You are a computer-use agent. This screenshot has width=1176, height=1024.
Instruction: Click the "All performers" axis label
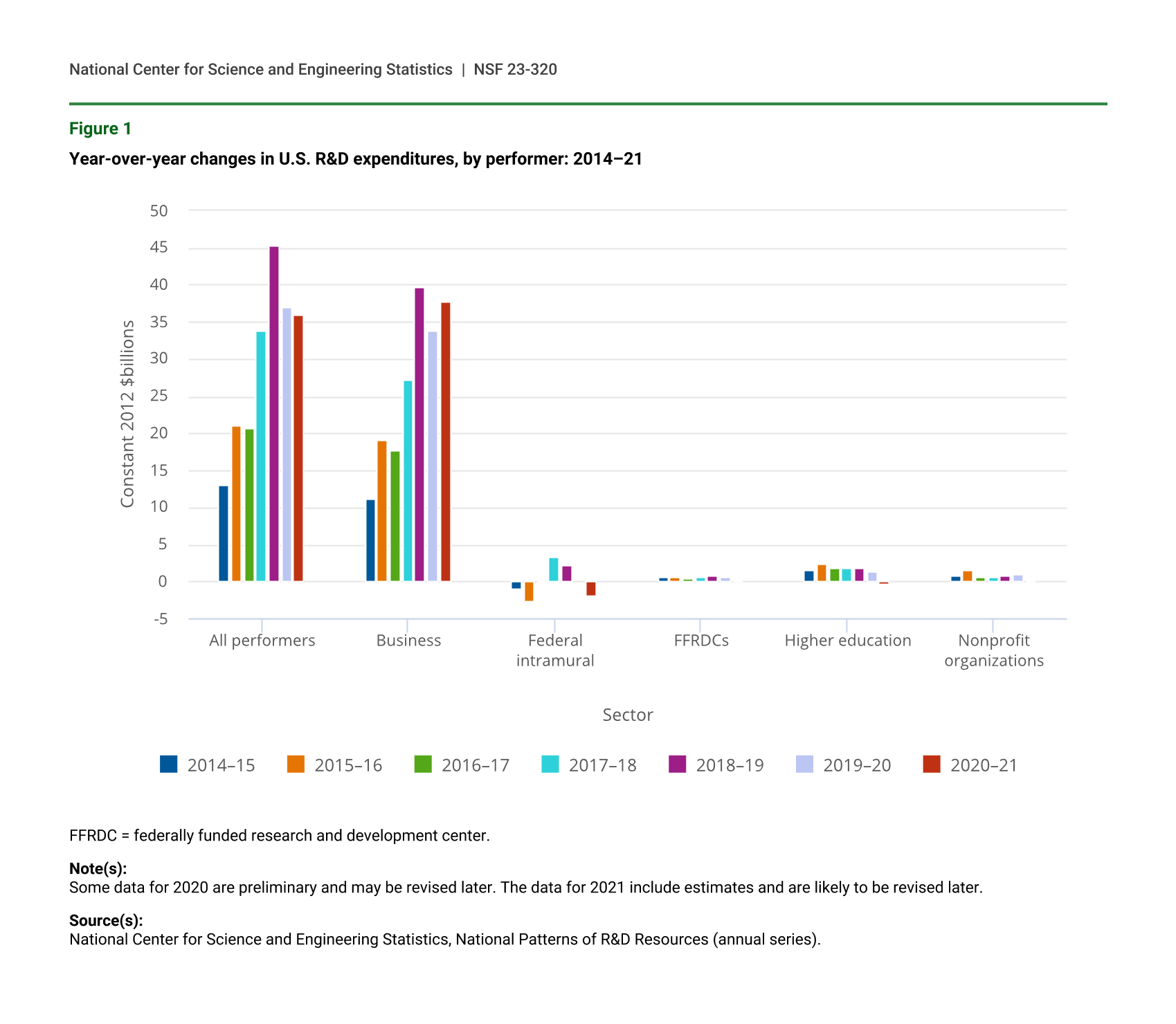click(x=262, y=641)
